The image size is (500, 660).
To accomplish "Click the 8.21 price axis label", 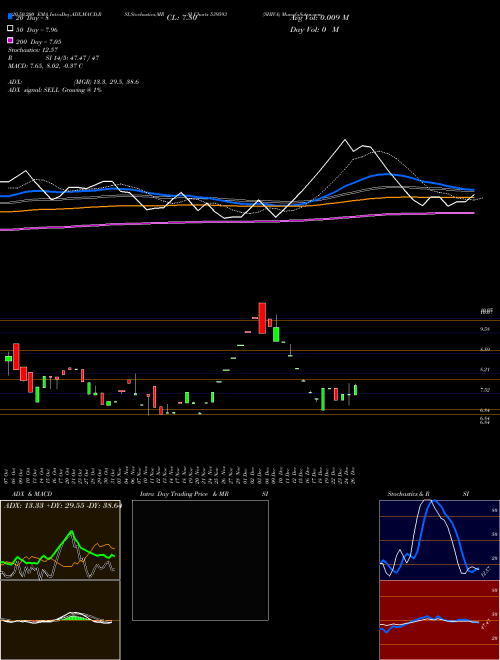I will 484,370.
